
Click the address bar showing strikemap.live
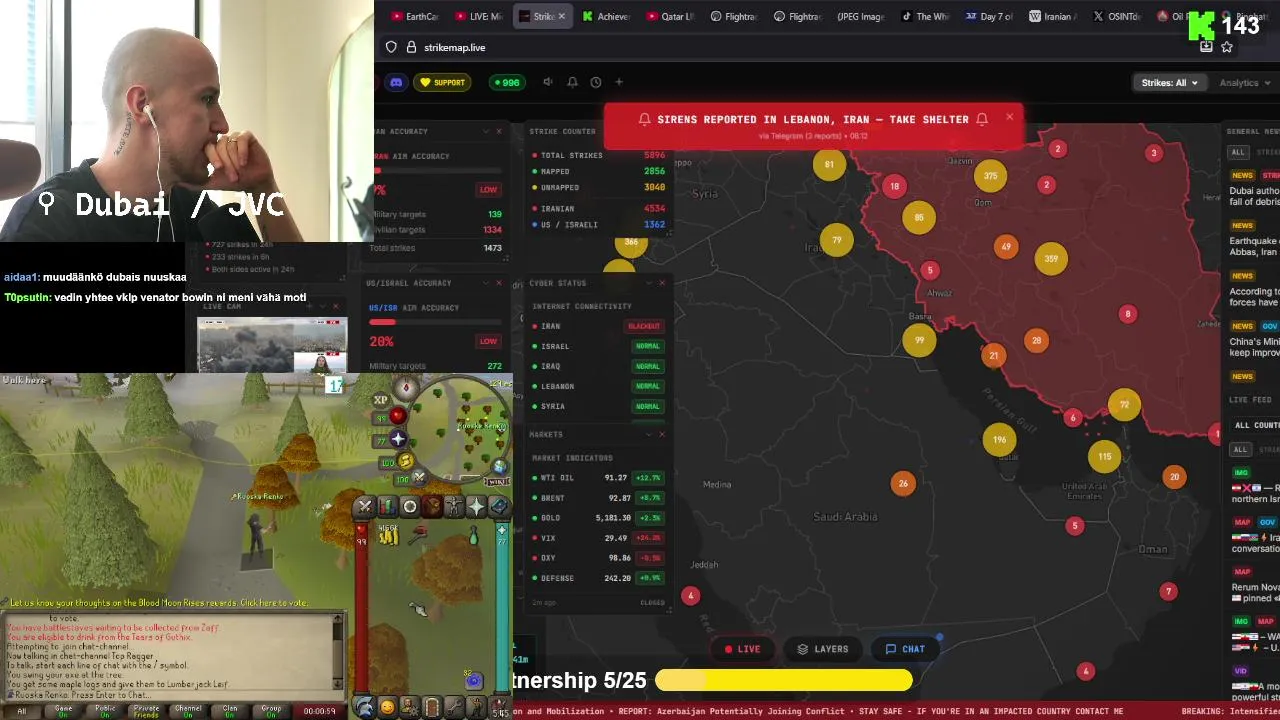point(790,47)
